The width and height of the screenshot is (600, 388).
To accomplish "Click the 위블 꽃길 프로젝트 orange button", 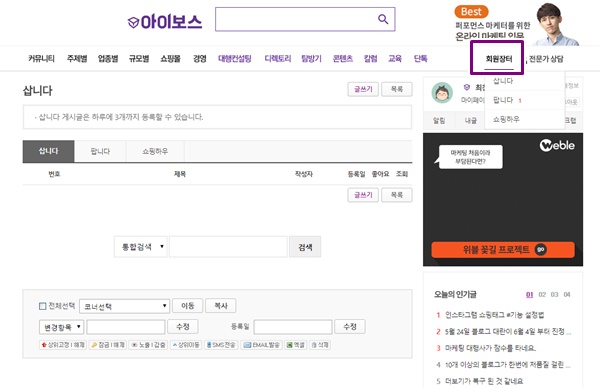I will (x=503, y=249).
